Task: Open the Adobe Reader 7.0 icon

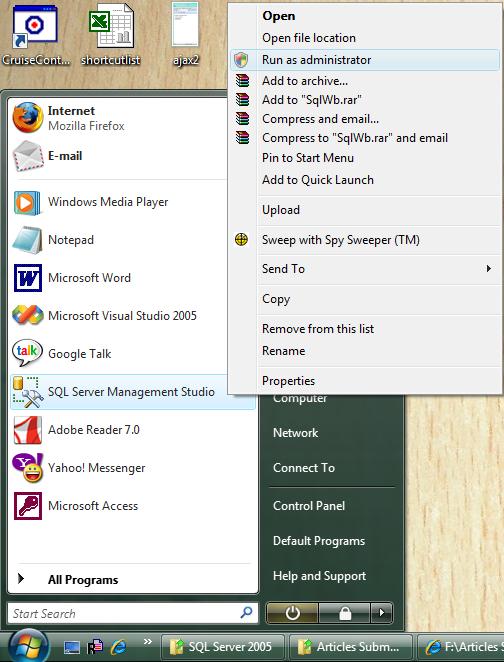Action: point(28,430)
